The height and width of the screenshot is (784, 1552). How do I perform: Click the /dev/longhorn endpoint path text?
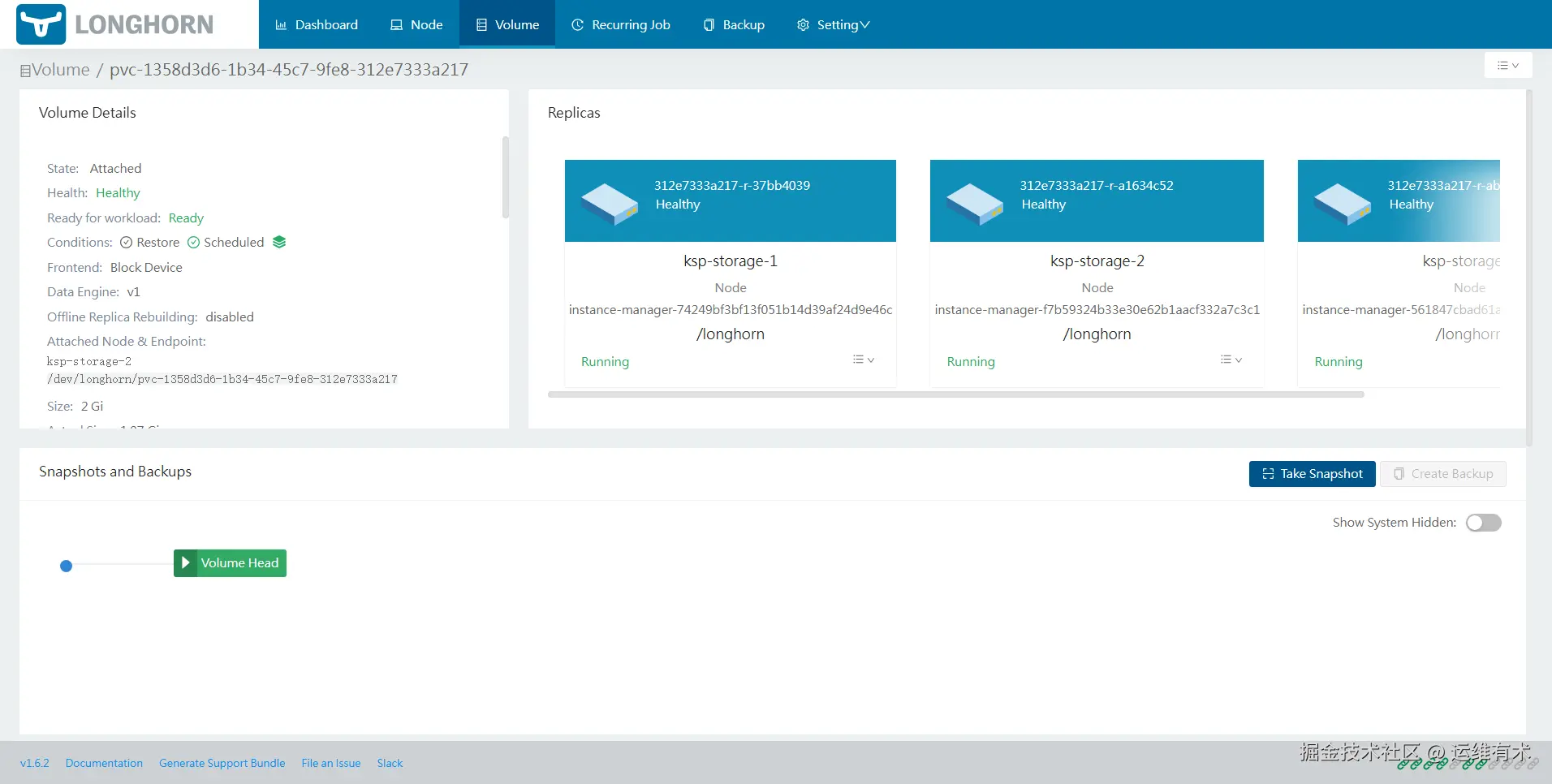pos(222,379)
